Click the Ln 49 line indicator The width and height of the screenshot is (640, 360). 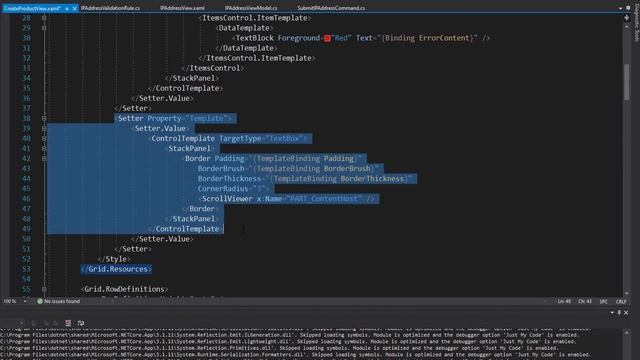pos(564,301)
